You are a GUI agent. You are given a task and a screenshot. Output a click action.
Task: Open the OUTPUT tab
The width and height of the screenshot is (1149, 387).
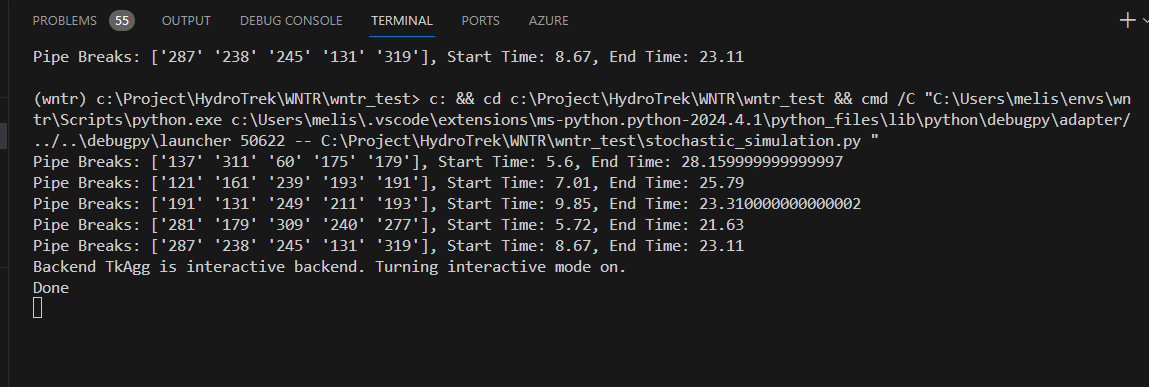(186, 21)
